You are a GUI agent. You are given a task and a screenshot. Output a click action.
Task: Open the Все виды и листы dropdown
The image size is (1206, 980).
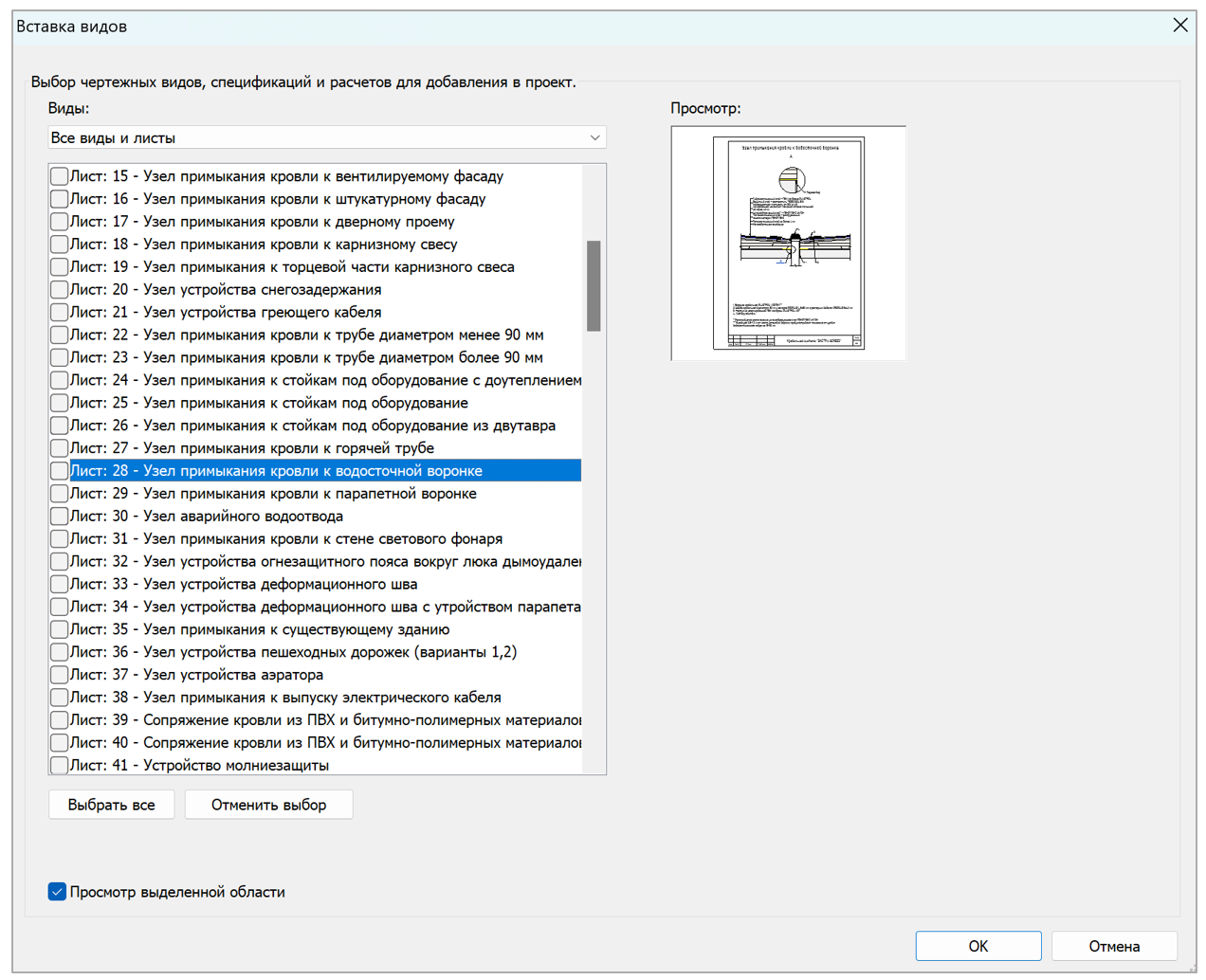327,137
